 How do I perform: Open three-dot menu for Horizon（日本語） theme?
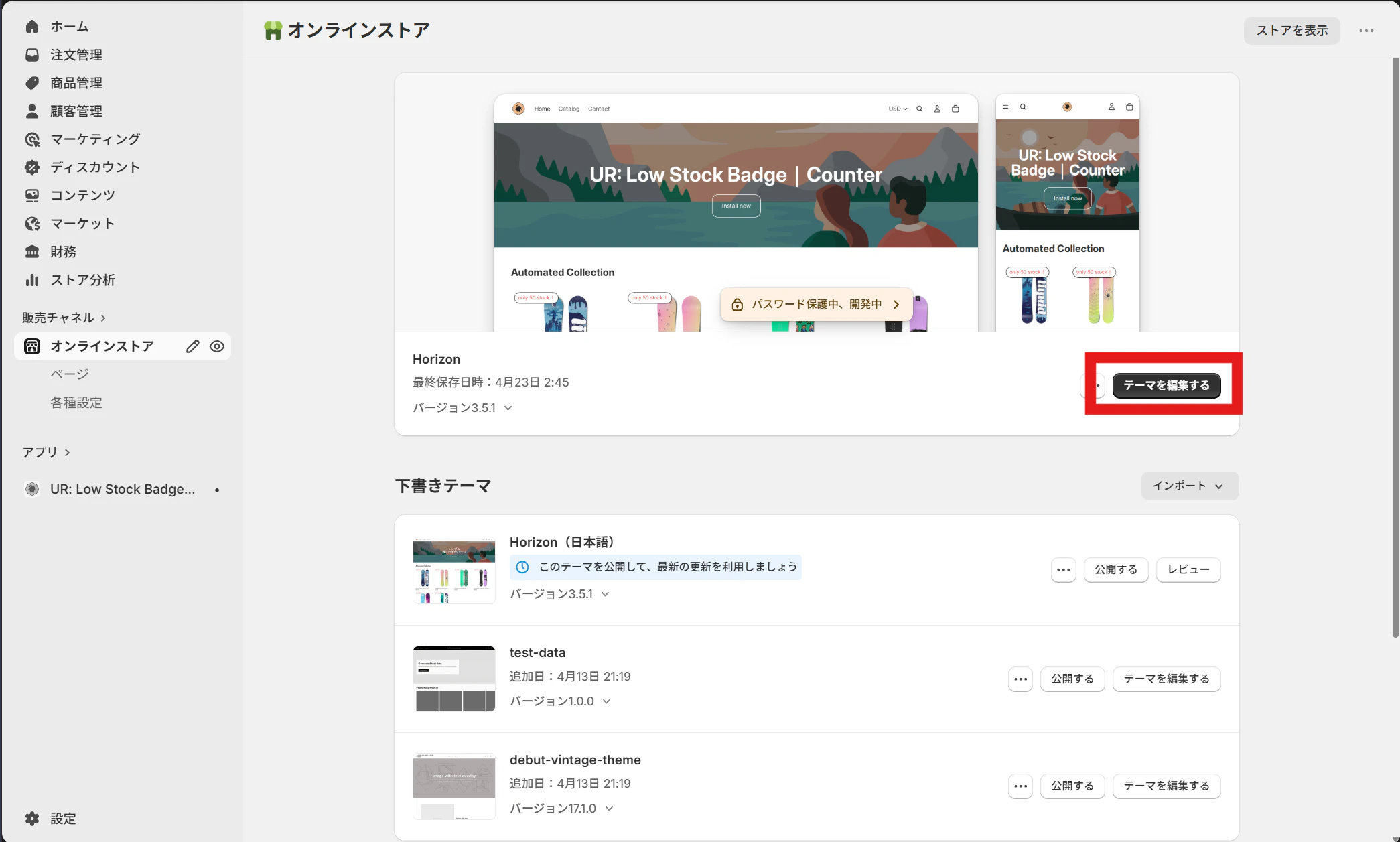pos(1063,570)
